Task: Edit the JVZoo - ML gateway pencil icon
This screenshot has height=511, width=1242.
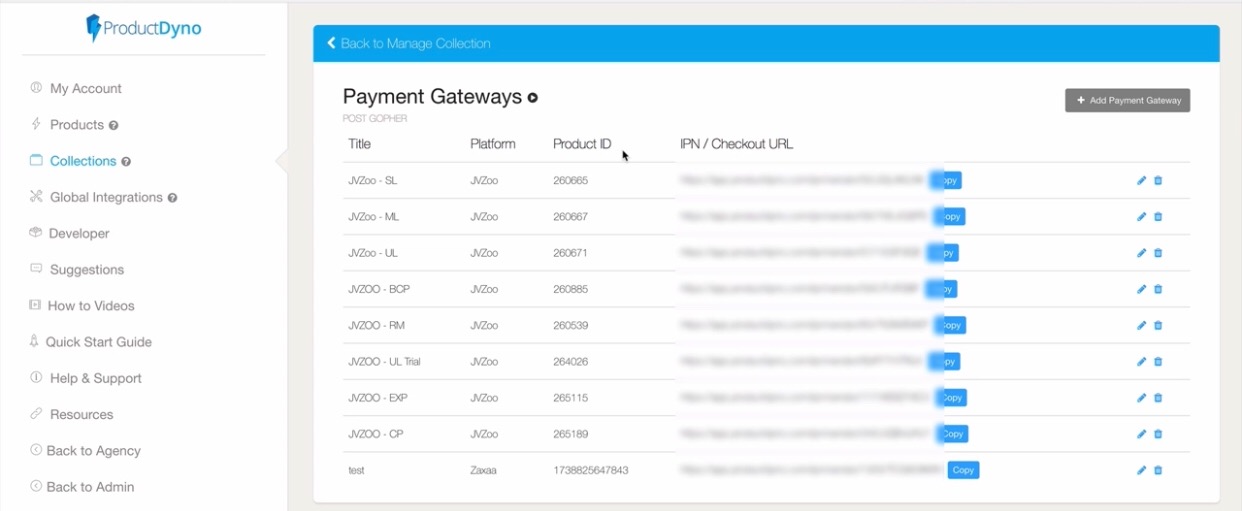Action: (1142, 217)
